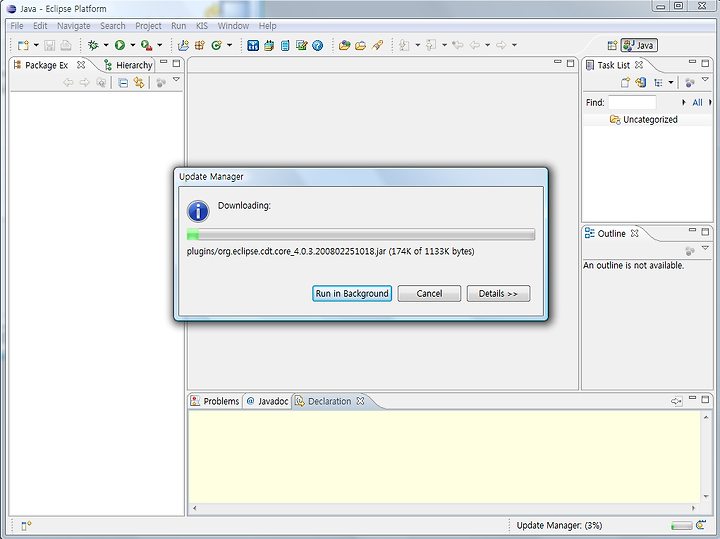
Task: Open the Next Annotation dropdown arrow
Action: [417, 45]
